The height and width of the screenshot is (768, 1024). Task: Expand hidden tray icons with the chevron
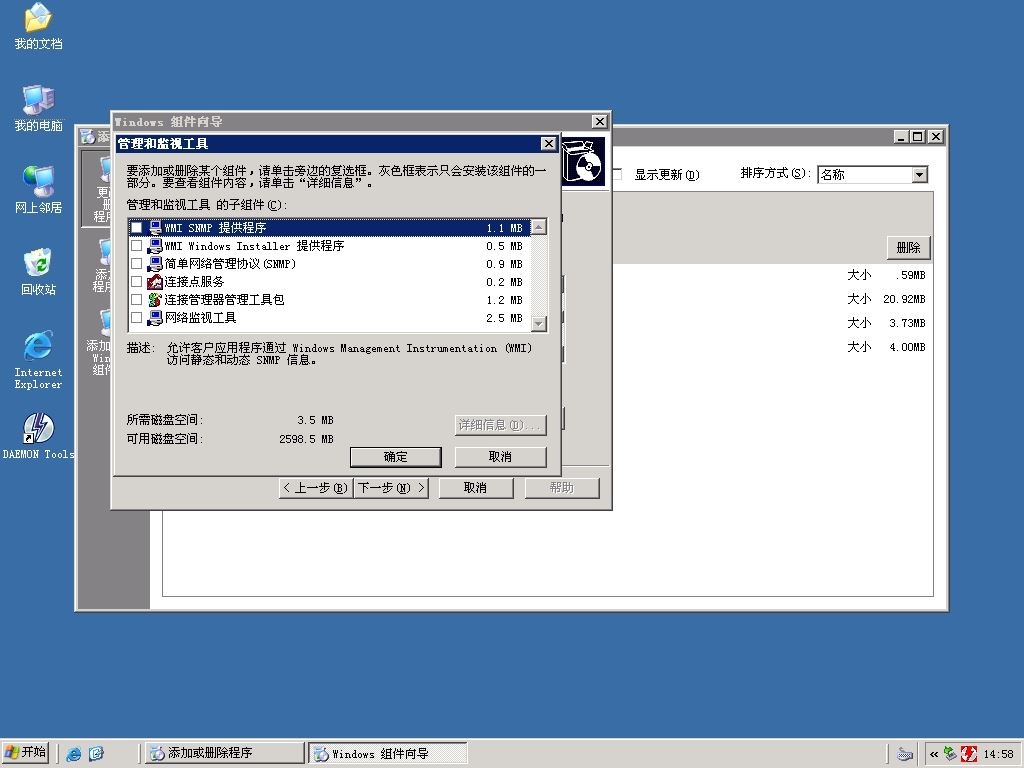click(934, 754)
